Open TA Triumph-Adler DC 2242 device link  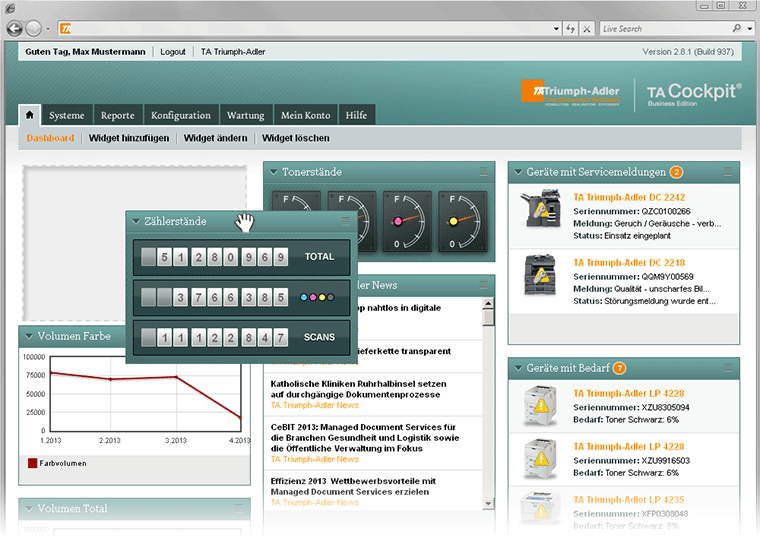click(x=629, y=197)
